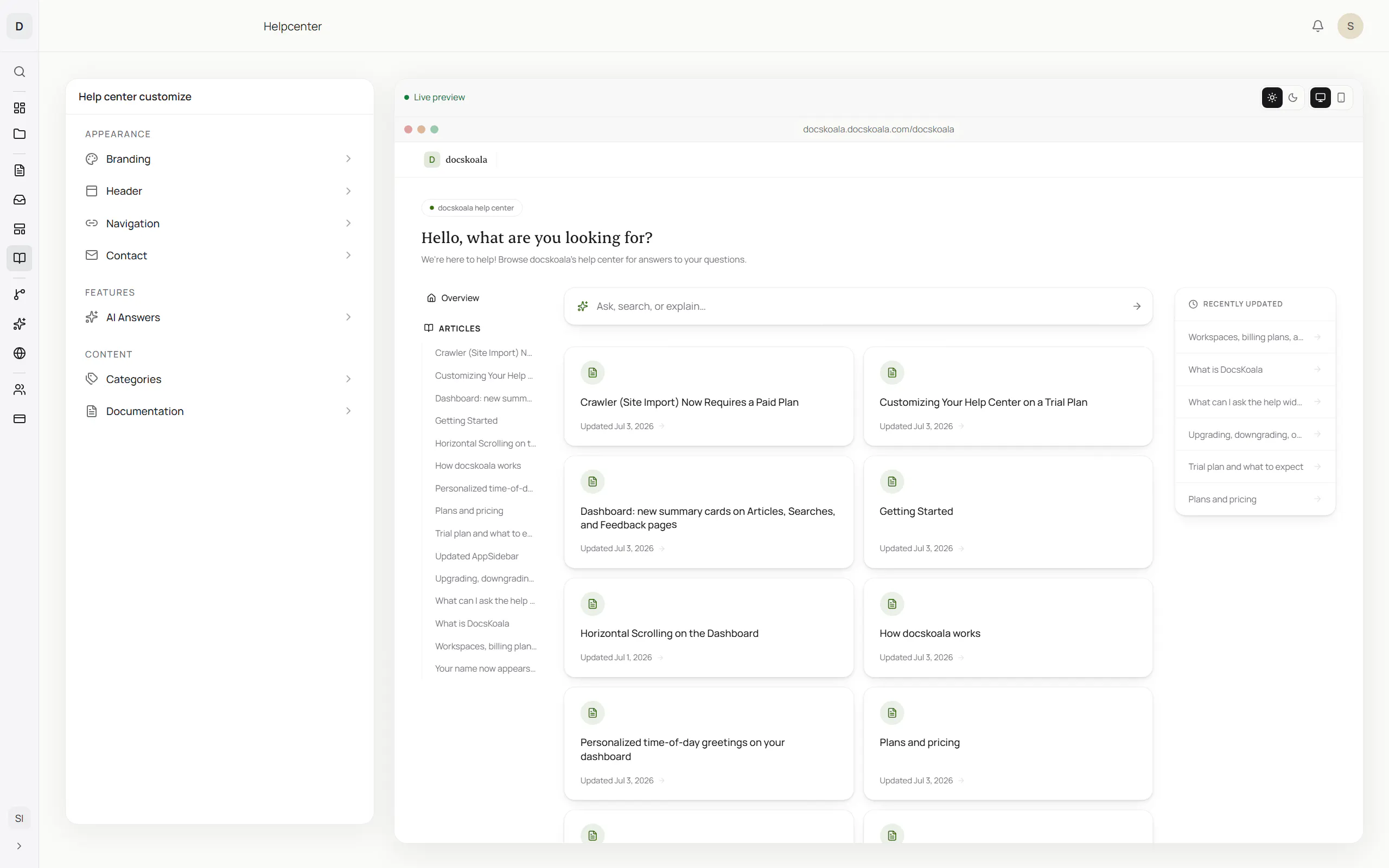Open Horizontal Scrolling on the Dashboard card
This screenshot has height=868, width=1389.
(709, 628)
